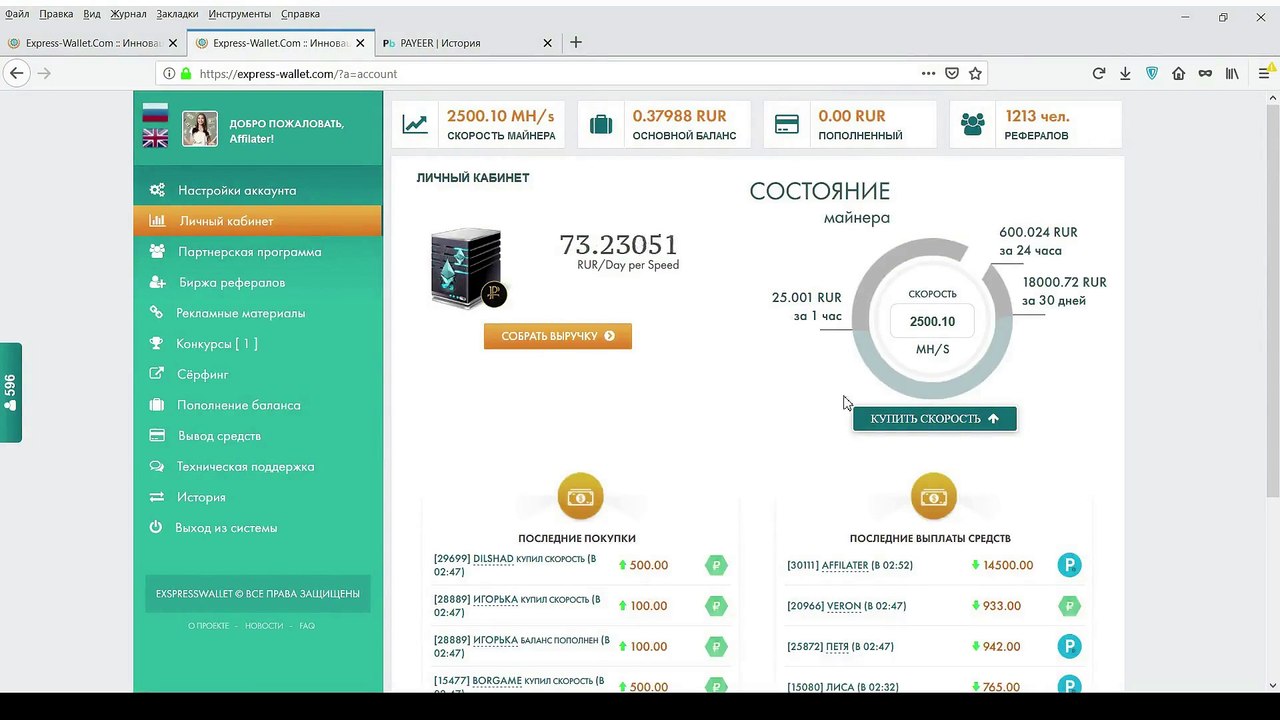The height and width of the screenshot is (720, 1280).
Task: Click the user DILSHAD in purchases
Action: tap(493, 559)
